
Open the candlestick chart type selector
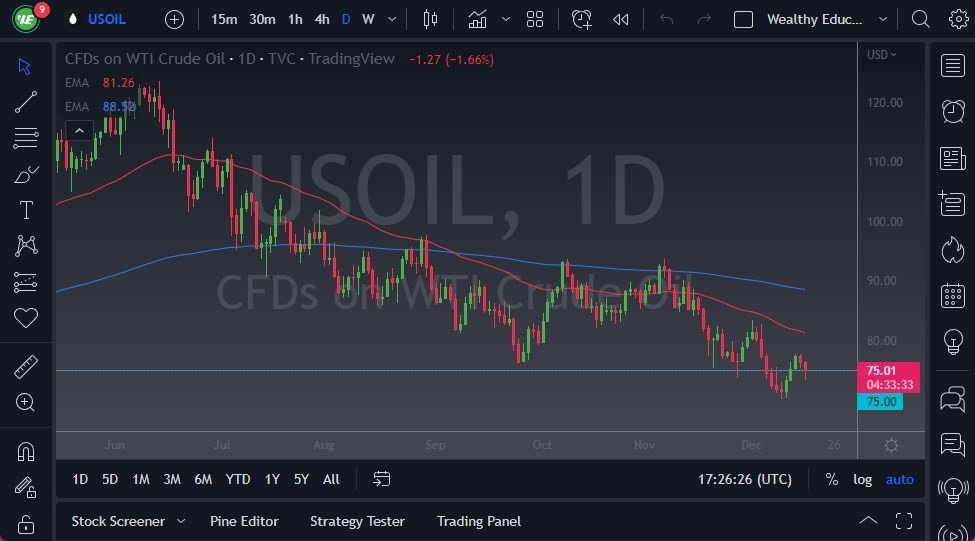(x=430, y=19)
